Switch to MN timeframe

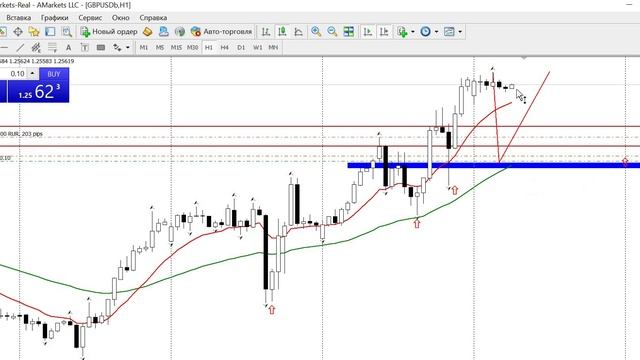[273, 48]
